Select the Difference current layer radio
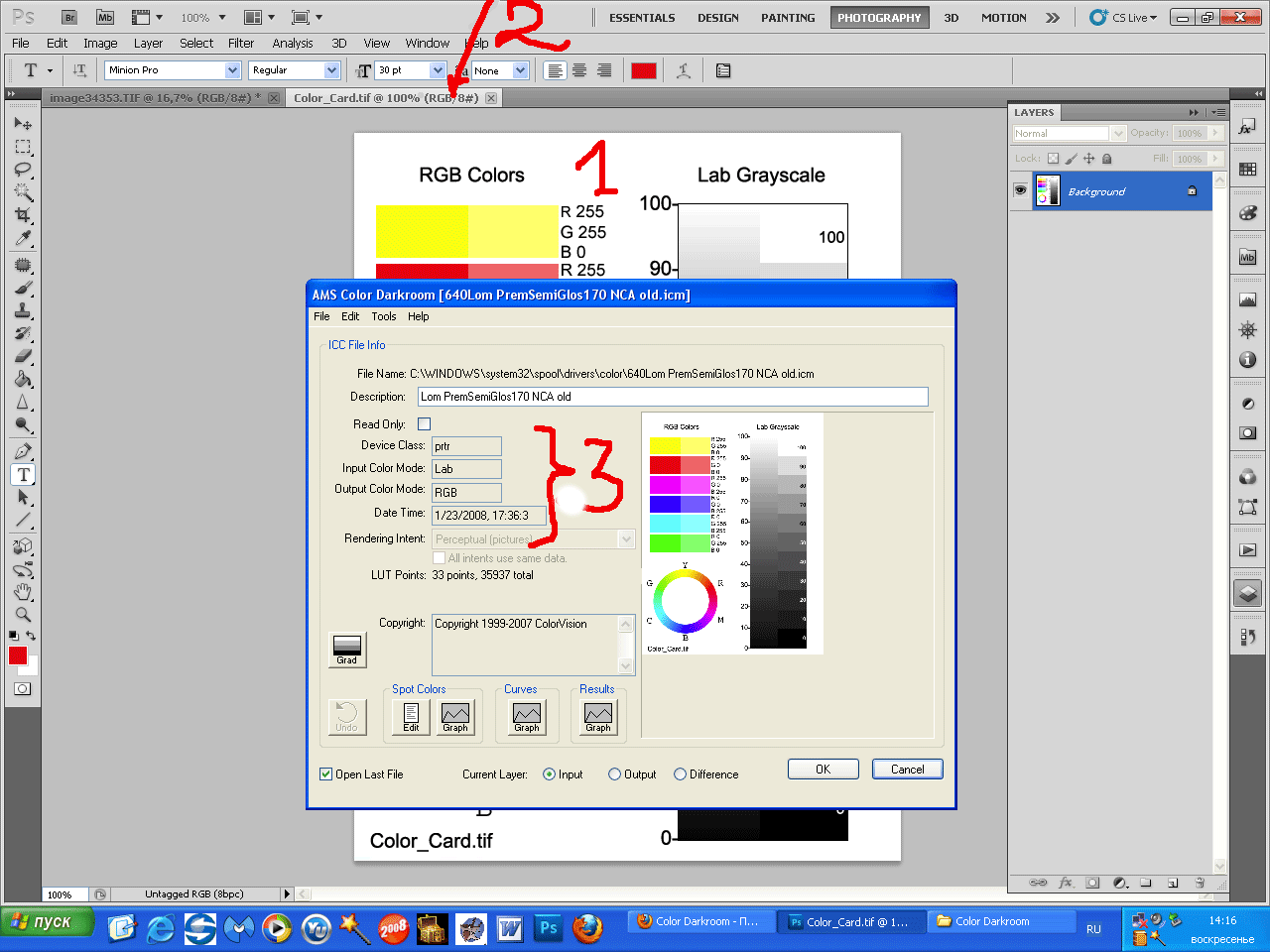Image resolution: width=1270 pixels, height=952 pixels. (x=680, y=774)
